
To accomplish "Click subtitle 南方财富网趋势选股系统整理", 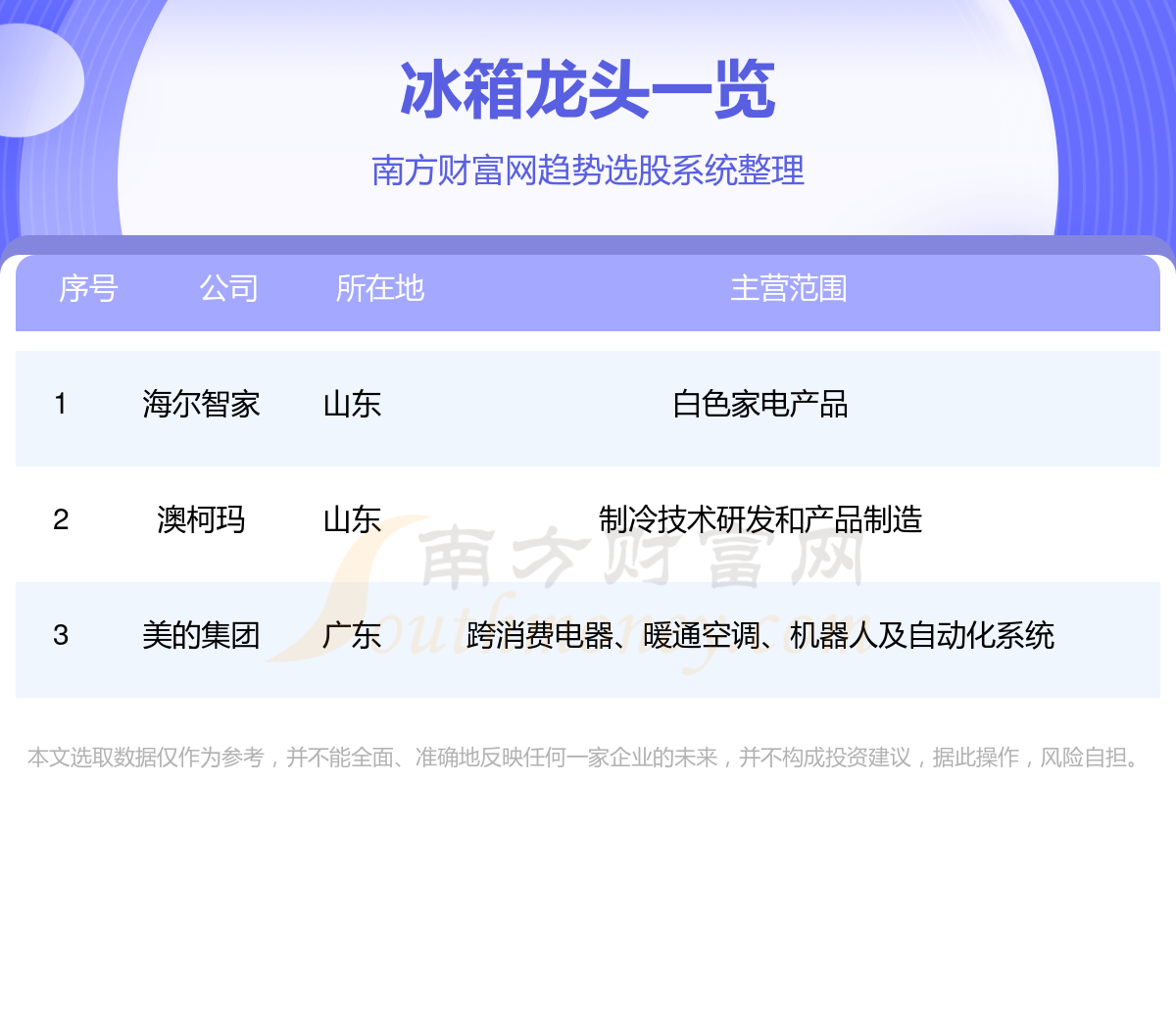I will [588, 171].
